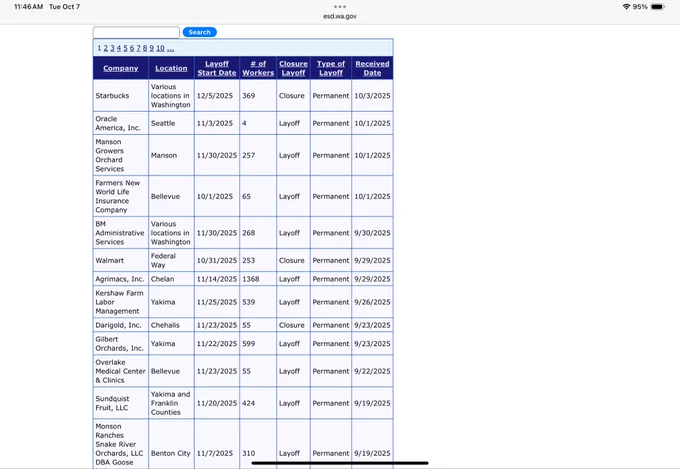
Task: Click Yakima and Franklin Counties cell
Action: [x=171, y=403]
